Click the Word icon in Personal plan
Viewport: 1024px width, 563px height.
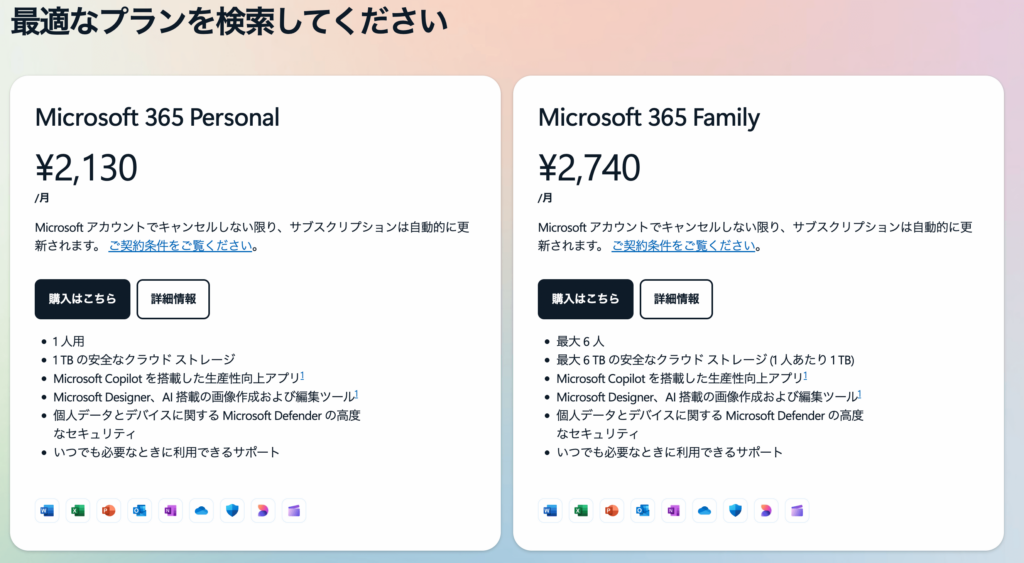[47, 511]
